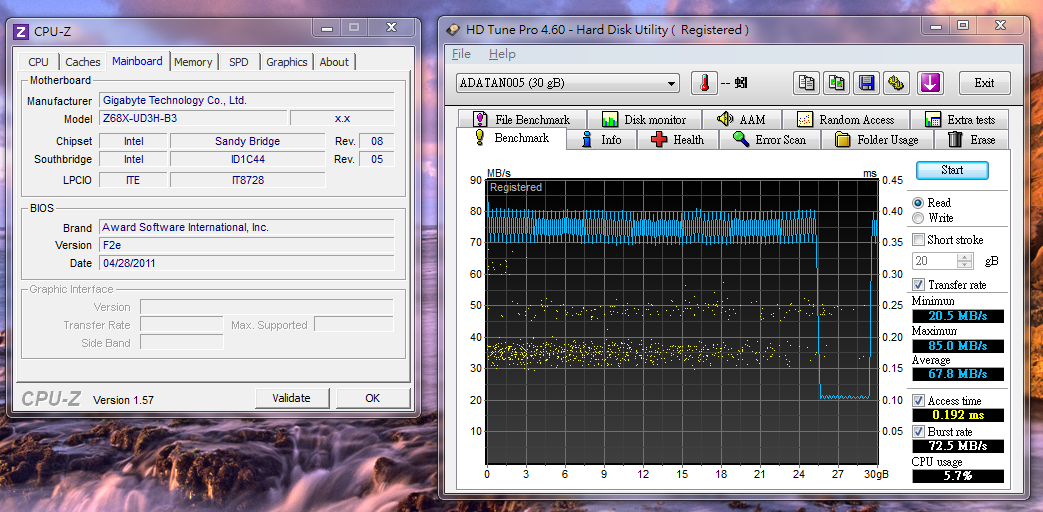Switch to the AAM tab
The width and height of the screenshot is (1043, 512).
(741, 120)
